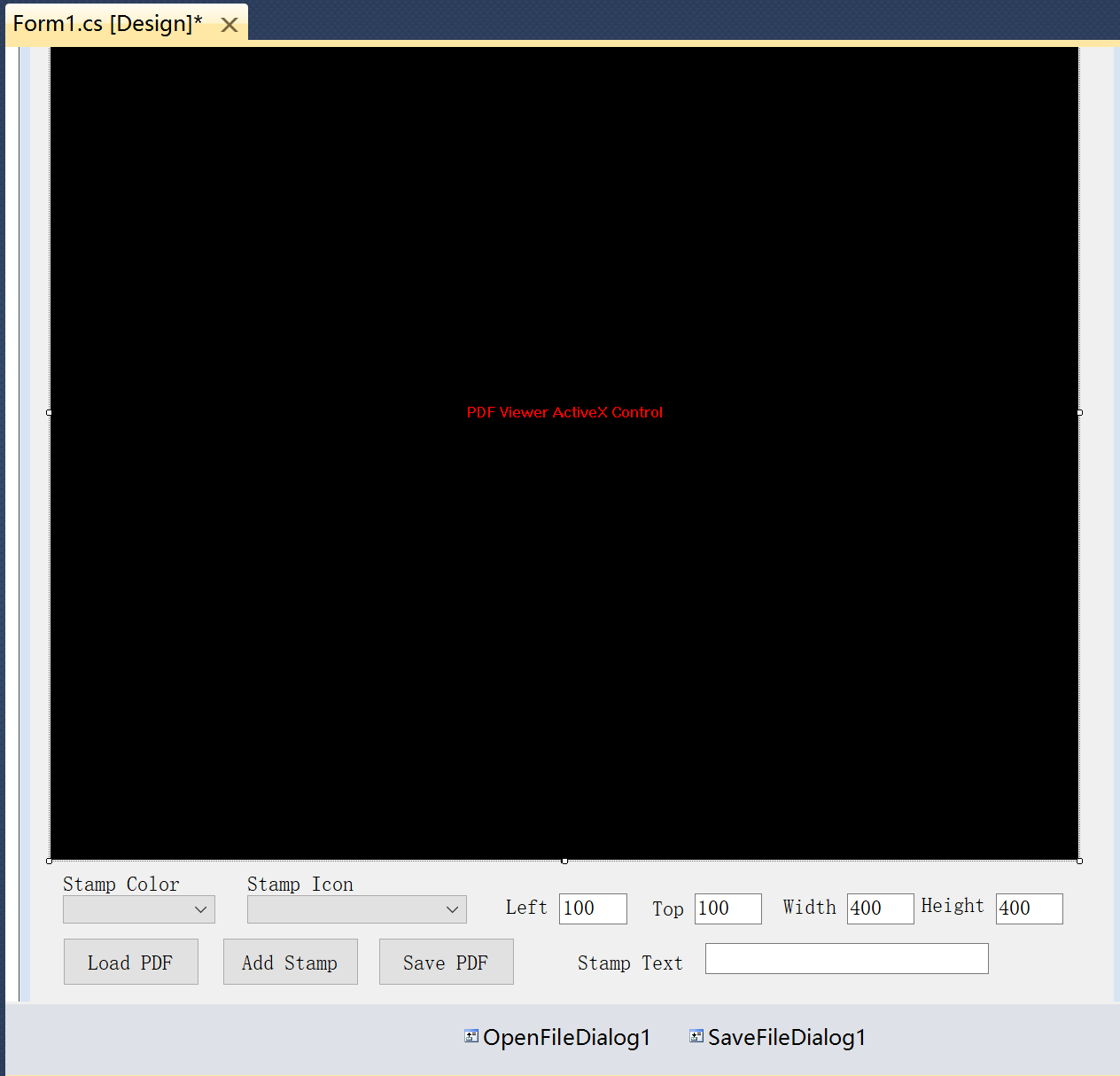Expand the Stamp Icon dropdown
Screen dimensions: 1120x1076
[356, 909]
